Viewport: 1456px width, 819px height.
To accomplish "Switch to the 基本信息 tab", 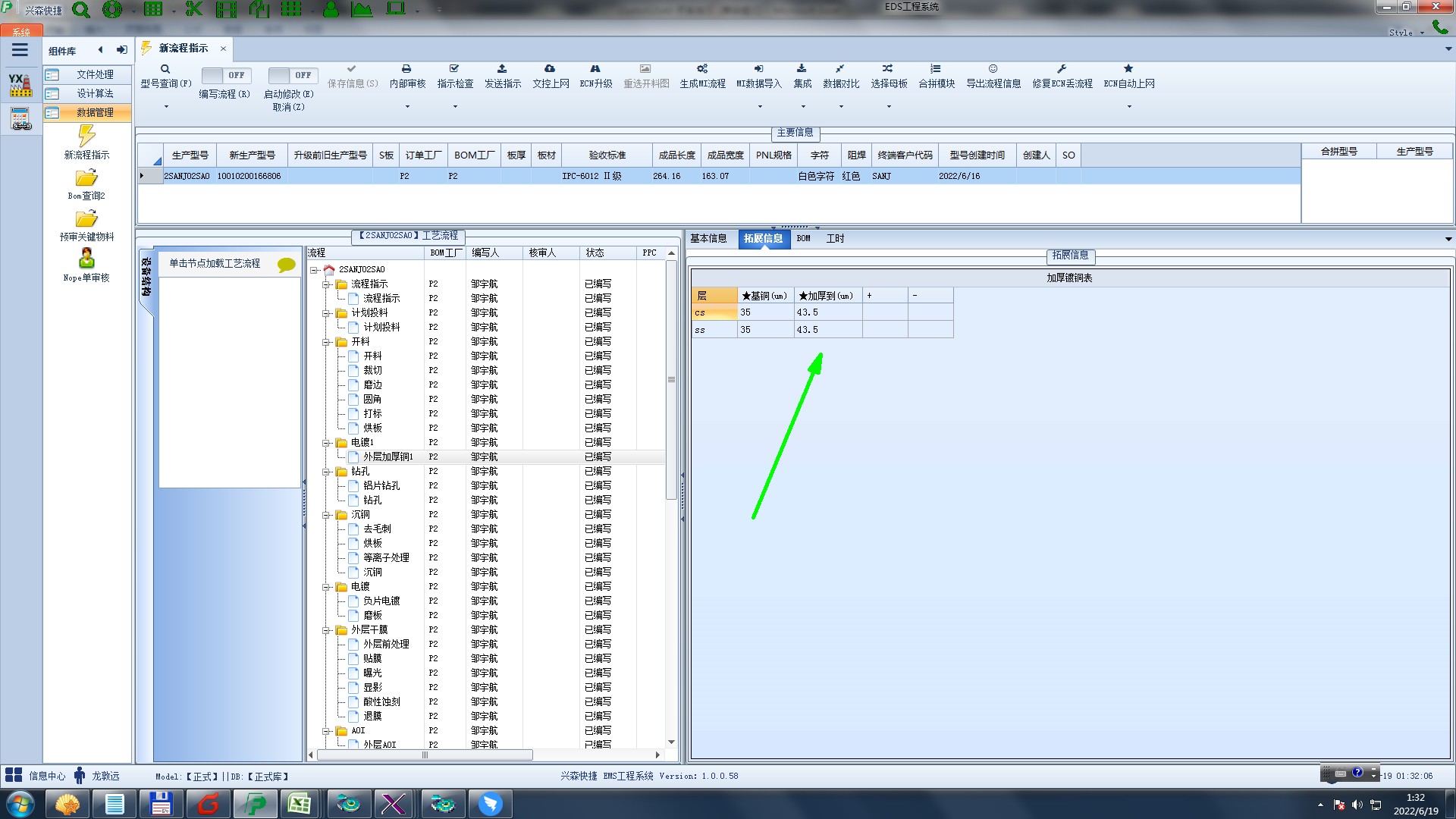I will point(708,239).
